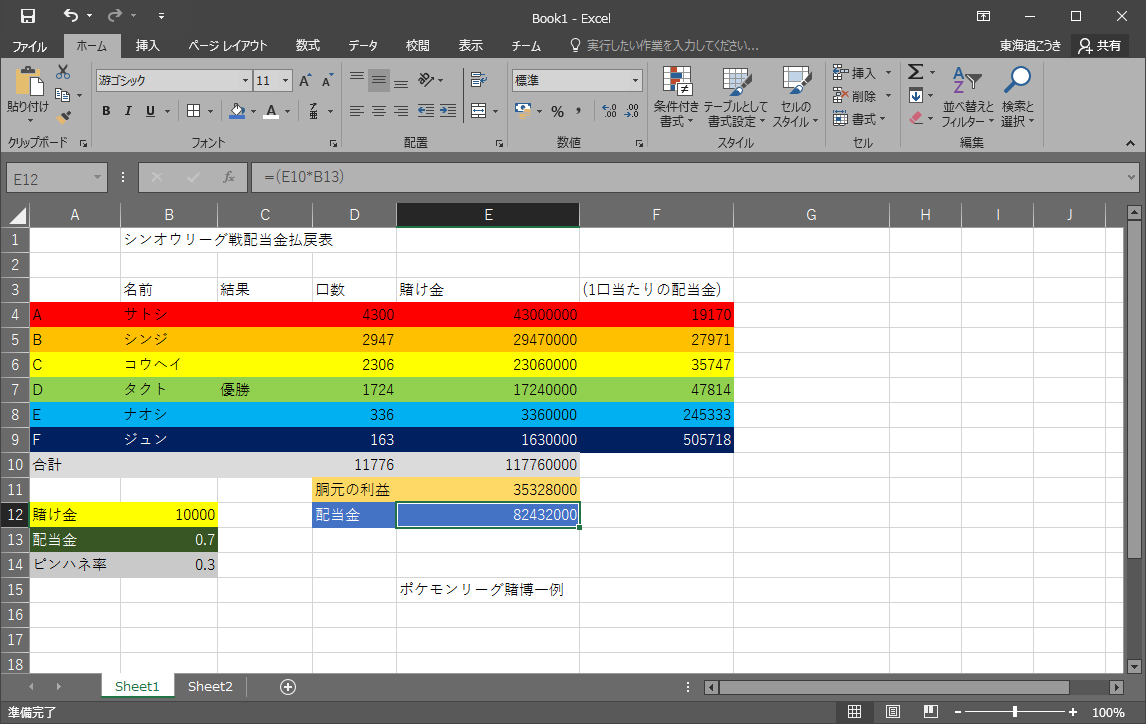Switch to the データ tab
This screenshot has height=724, width=1146.
[x=363, y=46]
